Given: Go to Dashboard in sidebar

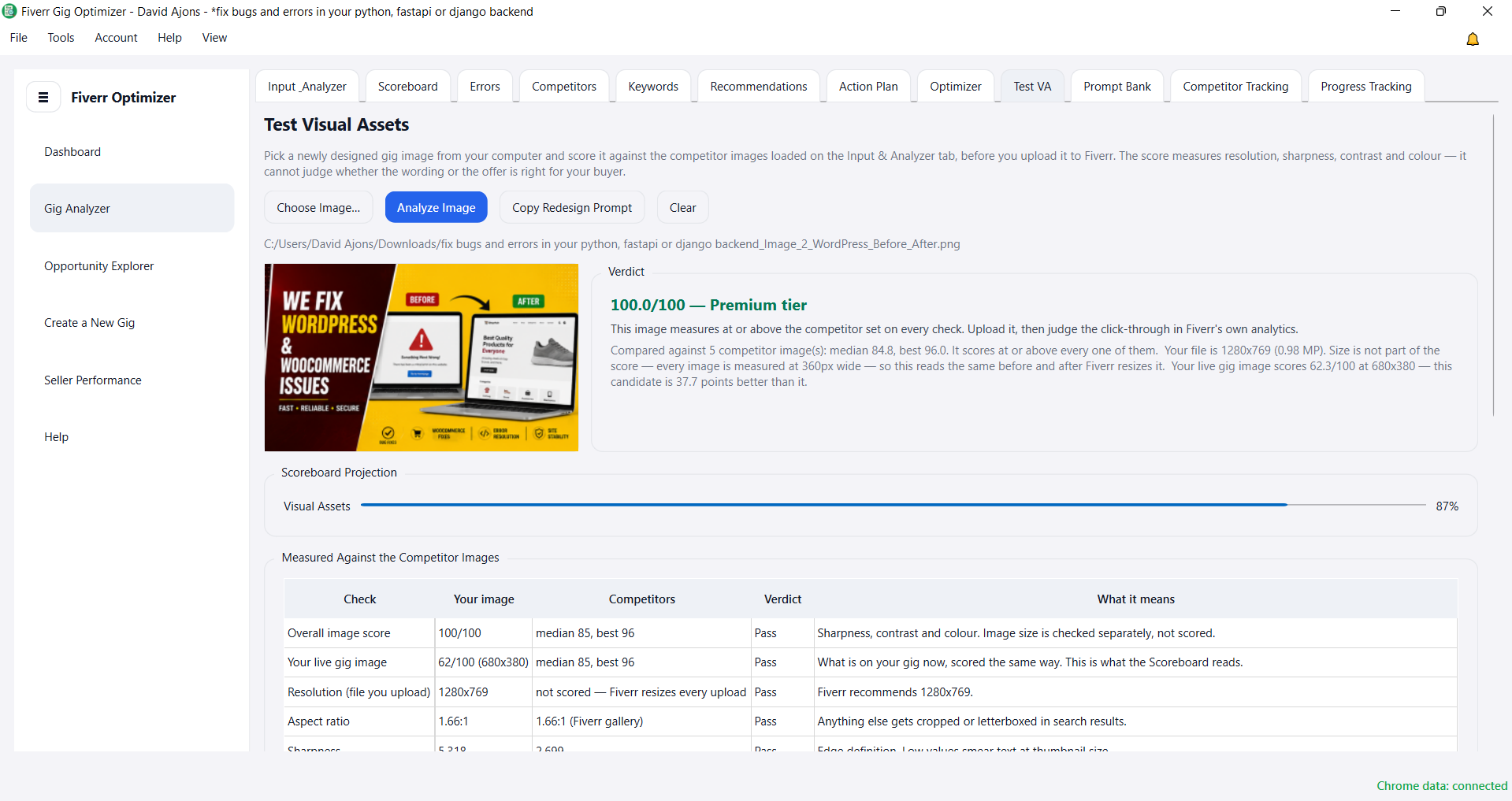Looking at the screenshot, I should [x=132, y=152].
